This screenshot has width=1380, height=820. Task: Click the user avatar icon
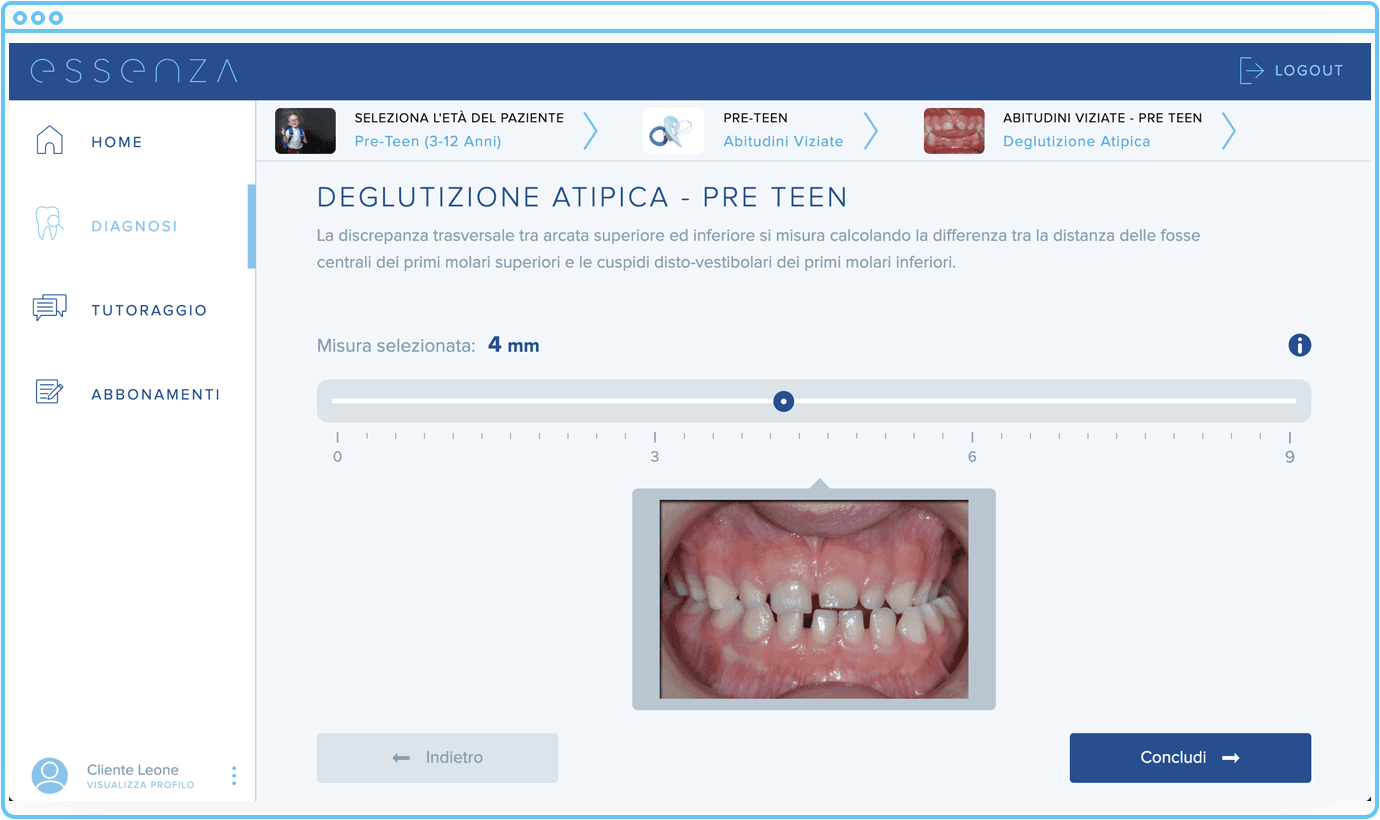click(50, 776)
